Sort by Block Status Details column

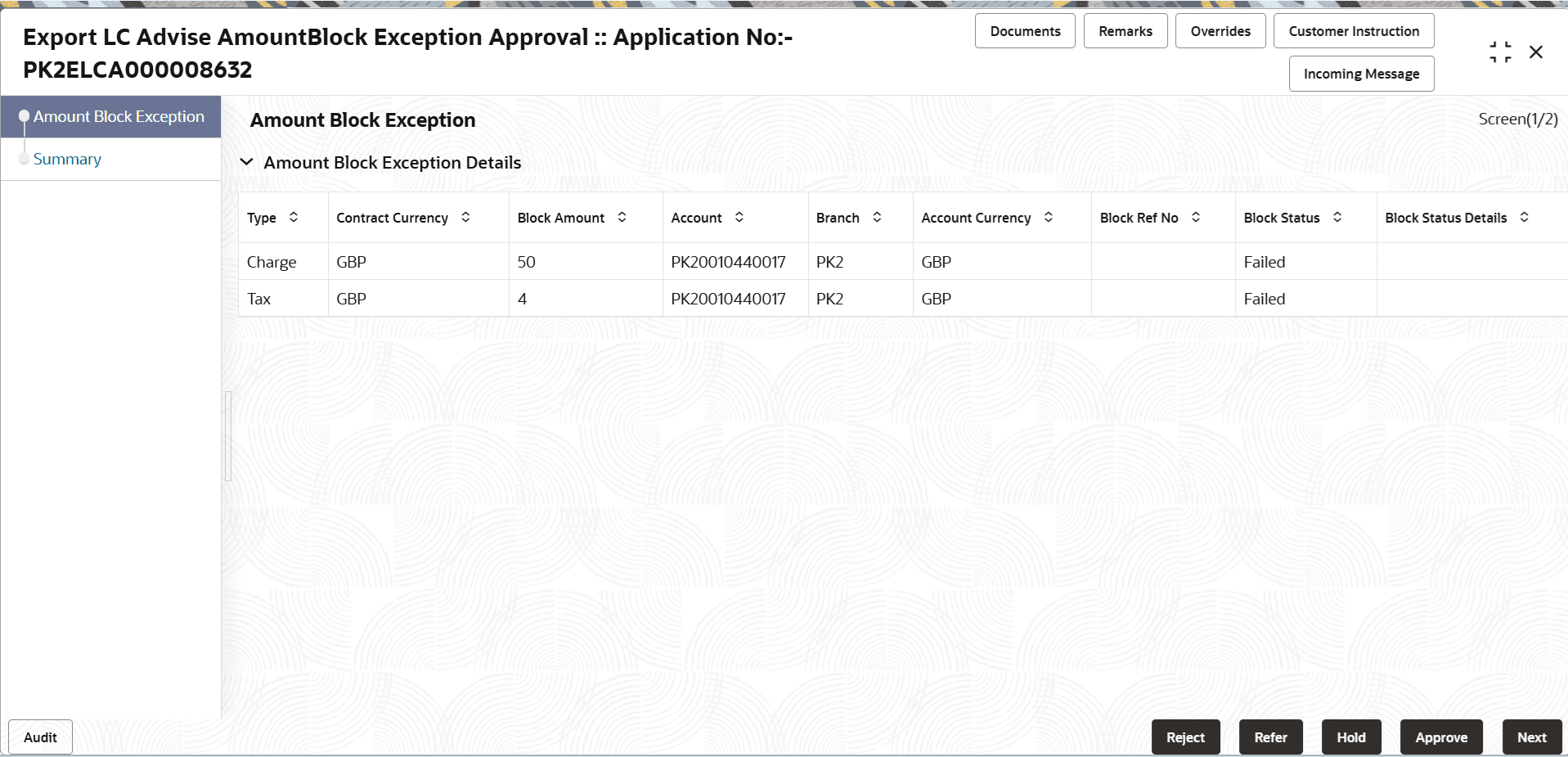[x=1525, y=217]
